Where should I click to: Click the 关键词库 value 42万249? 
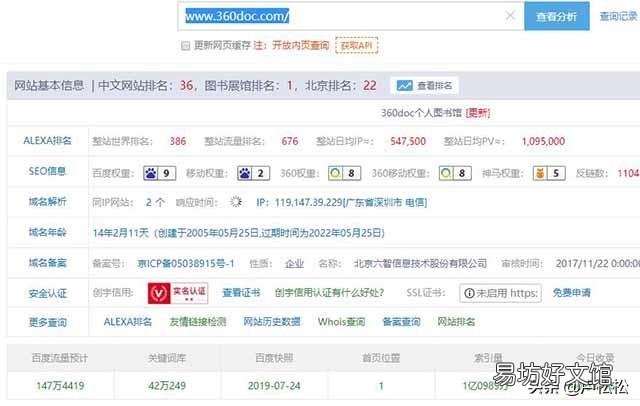167,386
